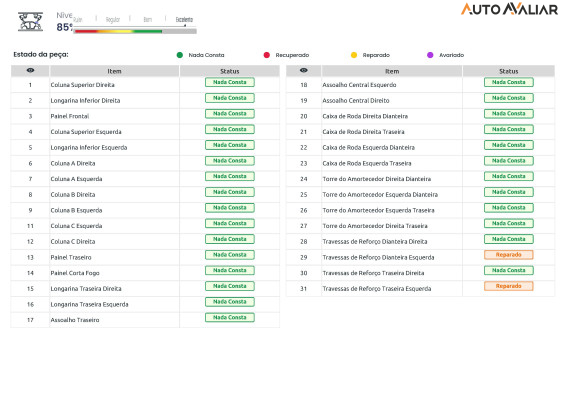Click Nada Consta badge for Painel Corta Fogo
Viewport: 566px width, 400px height.
(x=230, y=270)
